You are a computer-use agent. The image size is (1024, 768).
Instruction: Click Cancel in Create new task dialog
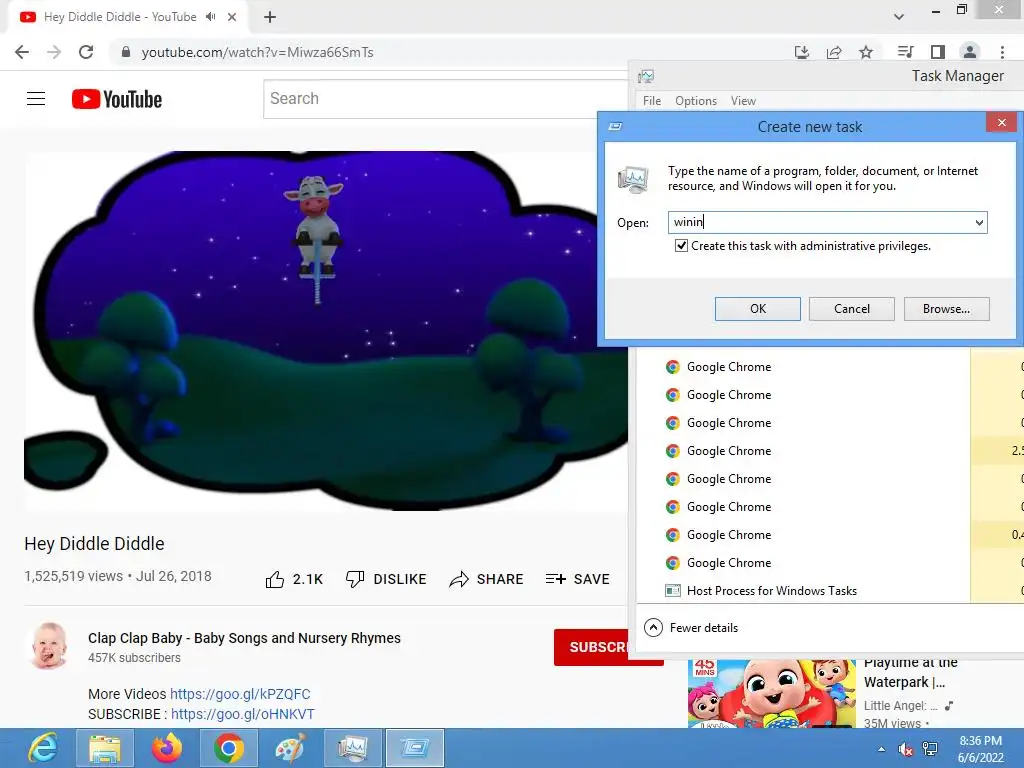click(x=852, y=309)
